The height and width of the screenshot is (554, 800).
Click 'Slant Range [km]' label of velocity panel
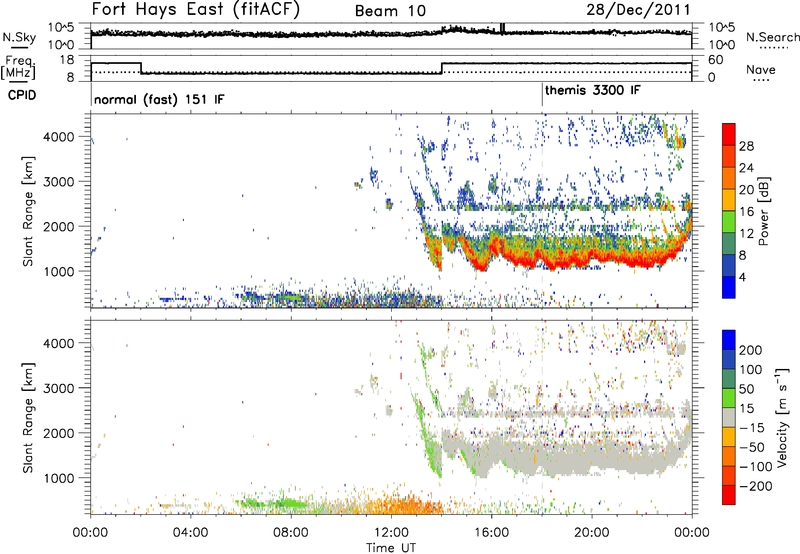(x=28, y=418)
